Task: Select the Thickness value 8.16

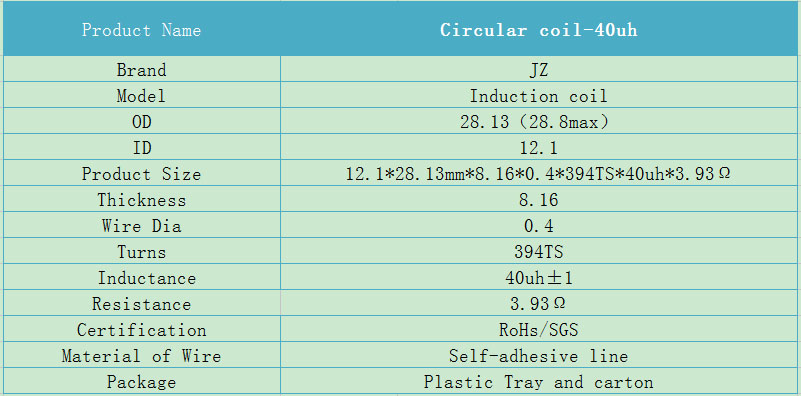Action: coord(539,200)
